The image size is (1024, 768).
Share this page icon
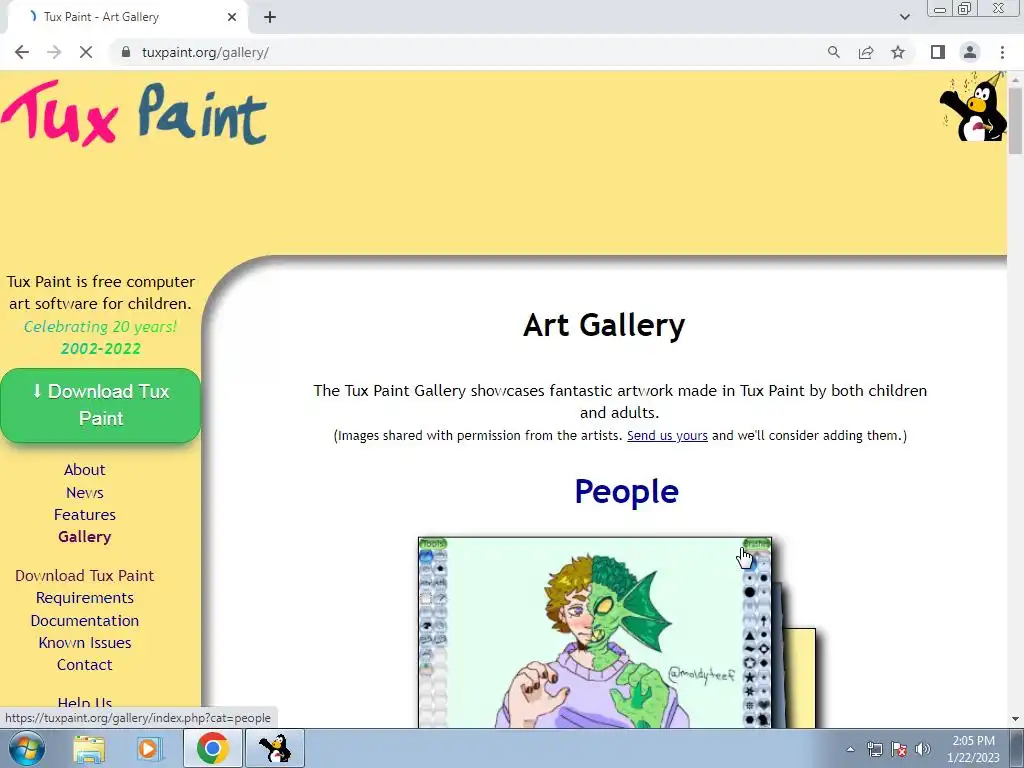tap(866, 52)
